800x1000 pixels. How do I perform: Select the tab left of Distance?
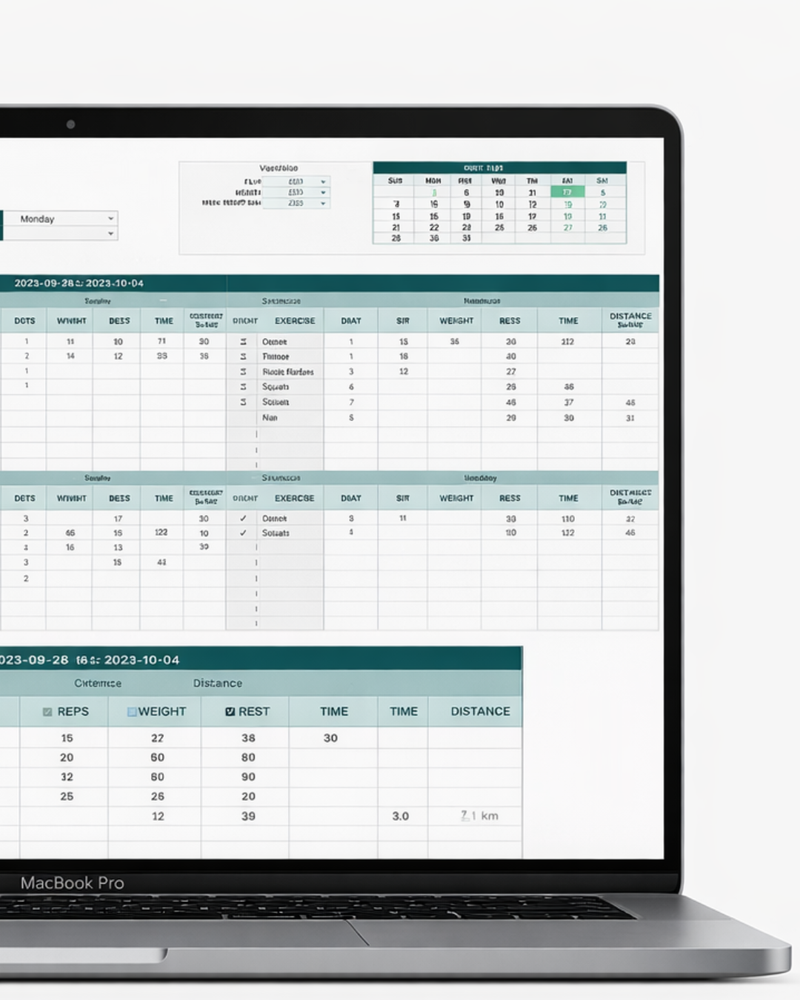(x=98, y=683)
